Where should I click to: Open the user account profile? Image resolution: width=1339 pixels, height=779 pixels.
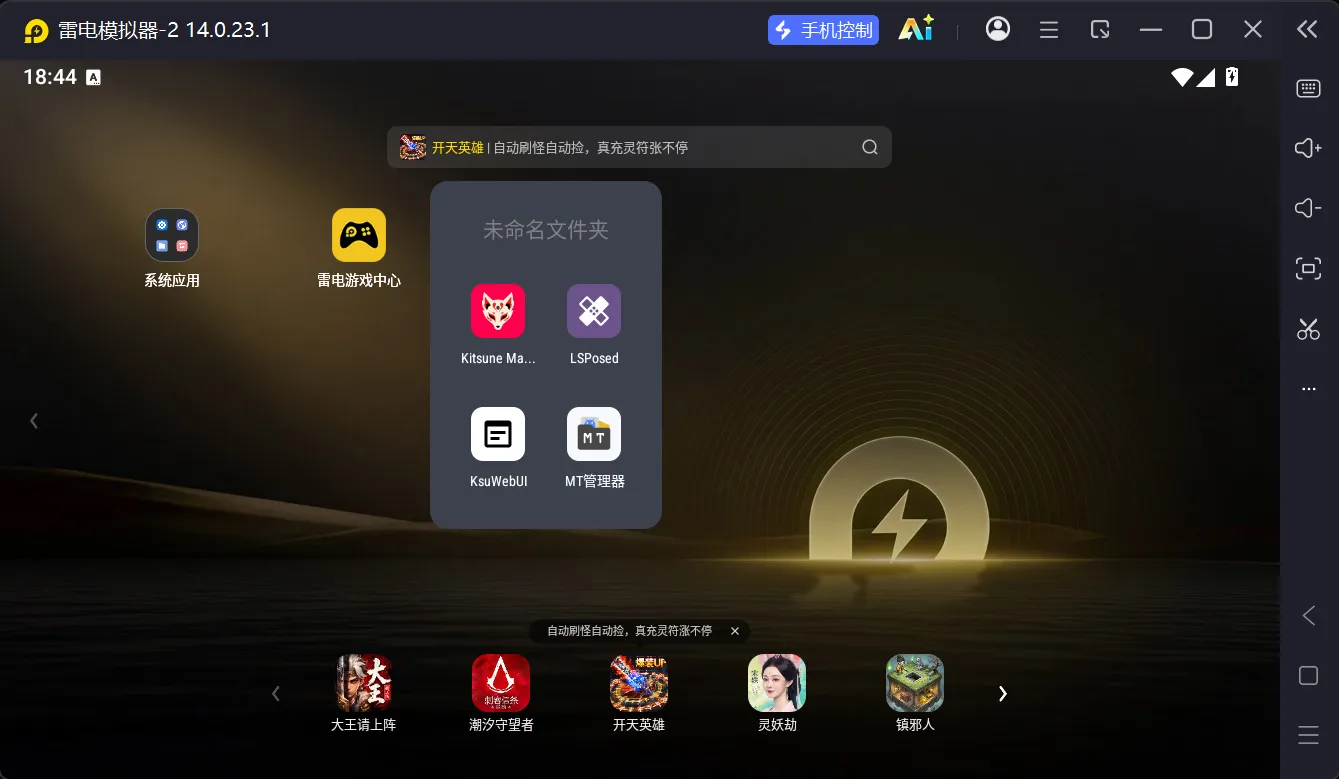click(x=997, y=30)
